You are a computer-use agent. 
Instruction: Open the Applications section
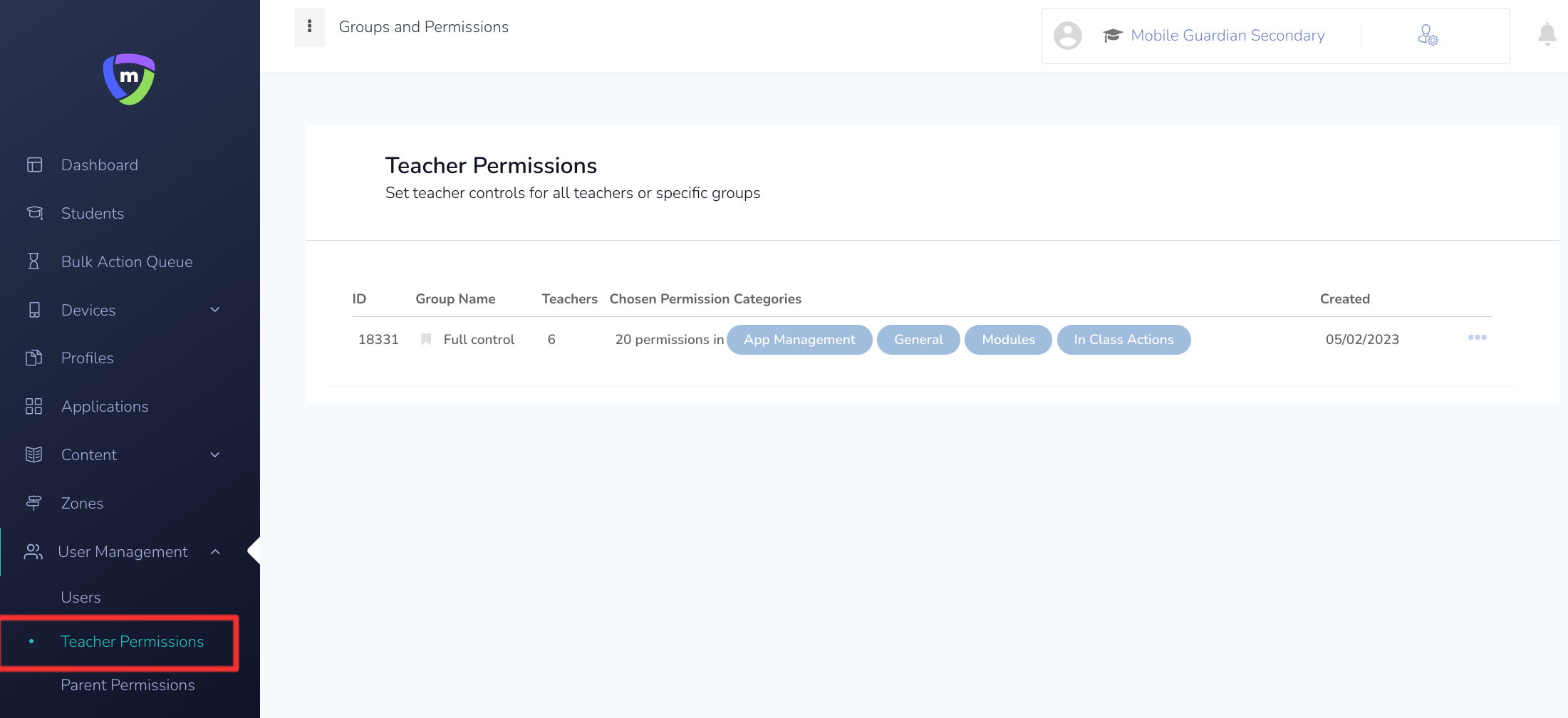pyautogui.click(x=105, y=407)
